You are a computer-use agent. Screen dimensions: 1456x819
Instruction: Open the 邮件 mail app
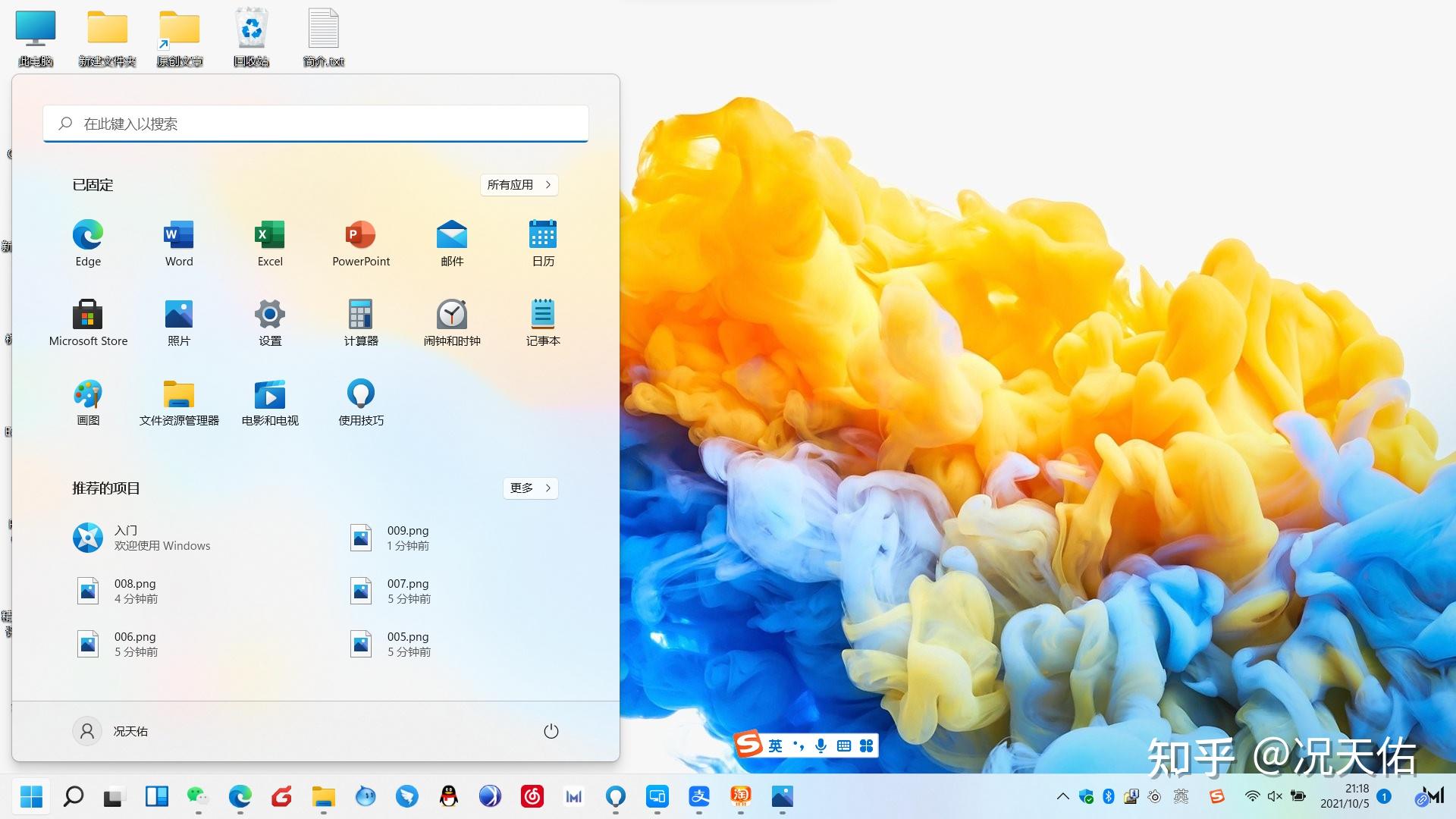pos(452,243)
